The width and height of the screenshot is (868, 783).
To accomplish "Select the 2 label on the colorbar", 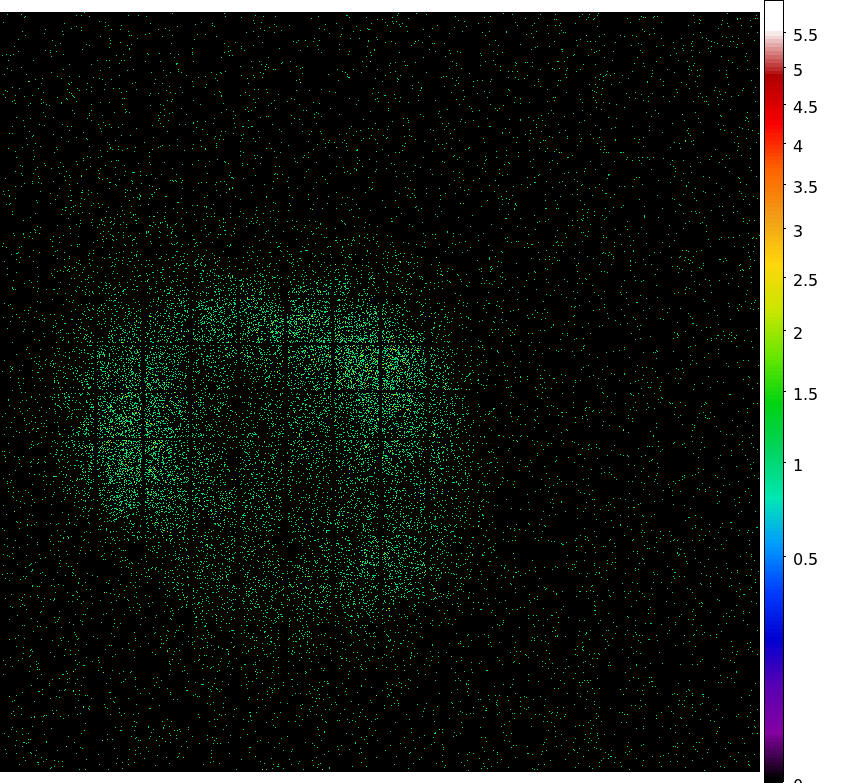I will (798, 333).
